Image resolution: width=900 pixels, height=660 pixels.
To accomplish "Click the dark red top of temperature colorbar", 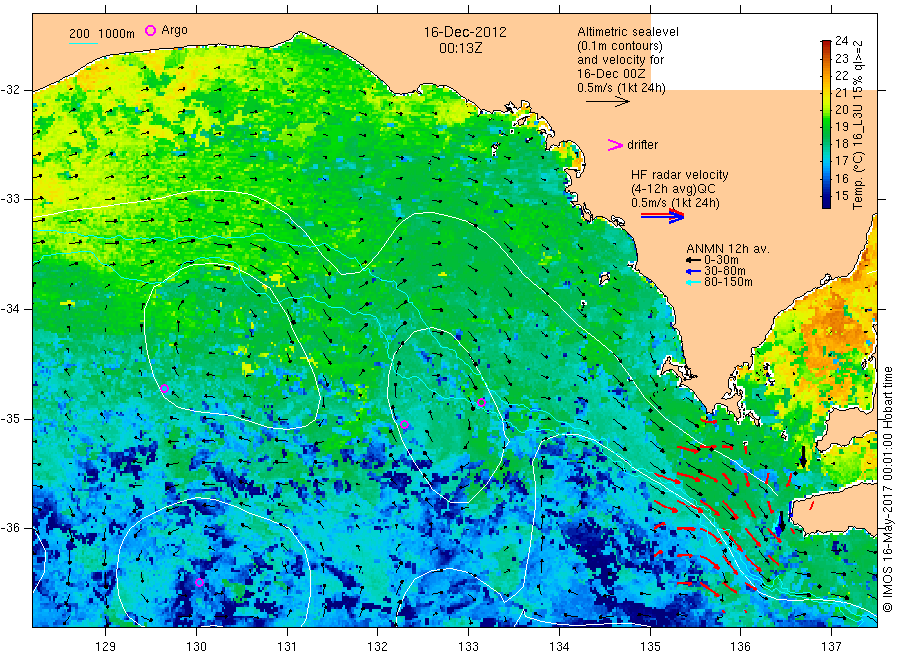I will pos(826,44).
